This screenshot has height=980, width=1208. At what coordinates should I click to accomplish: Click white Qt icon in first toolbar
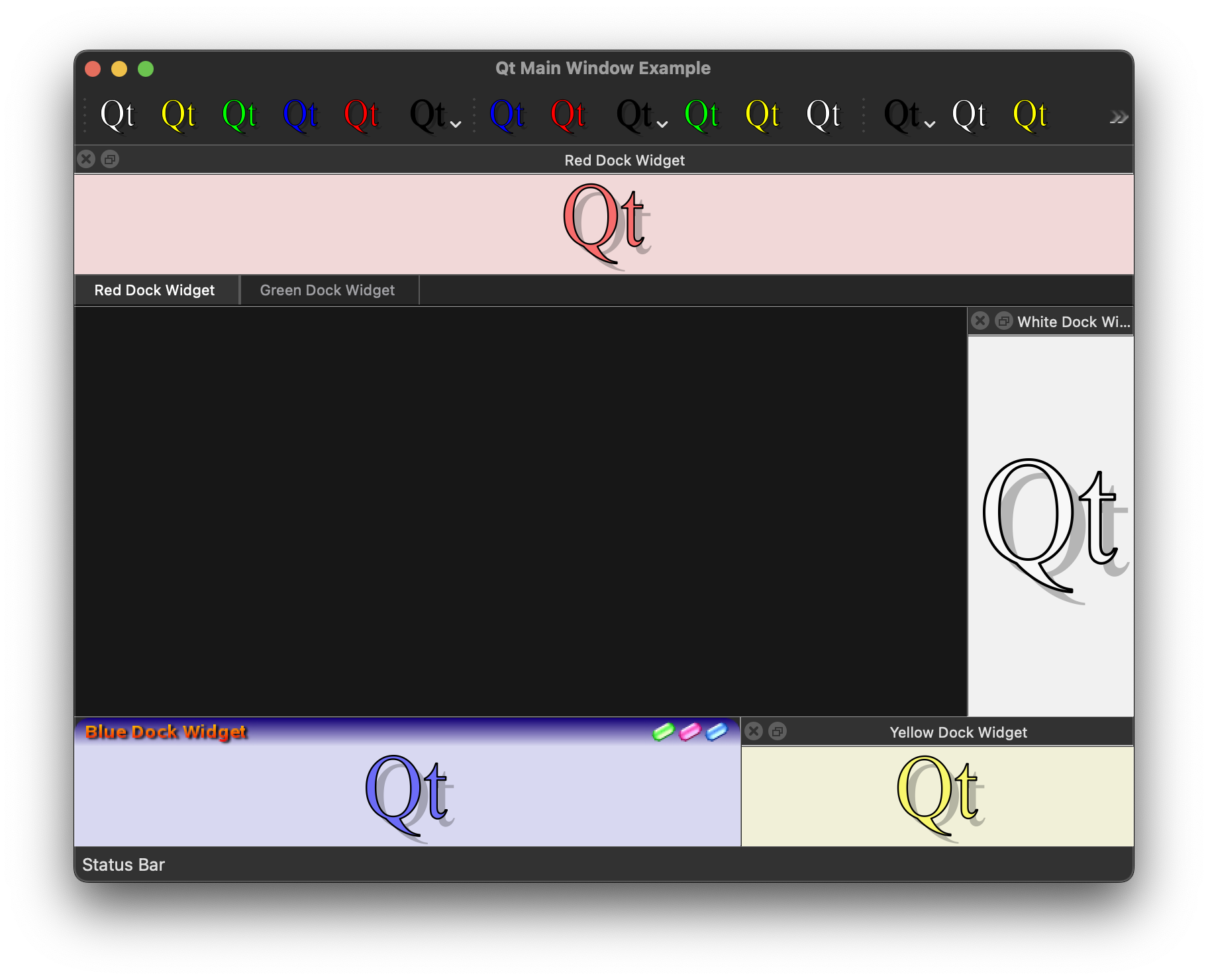tap(117, 115)
